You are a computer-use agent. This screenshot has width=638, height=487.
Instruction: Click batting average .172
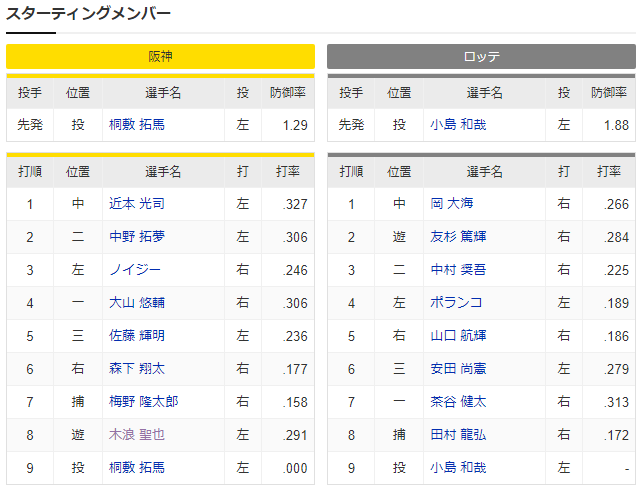click(x=616, y=435)
